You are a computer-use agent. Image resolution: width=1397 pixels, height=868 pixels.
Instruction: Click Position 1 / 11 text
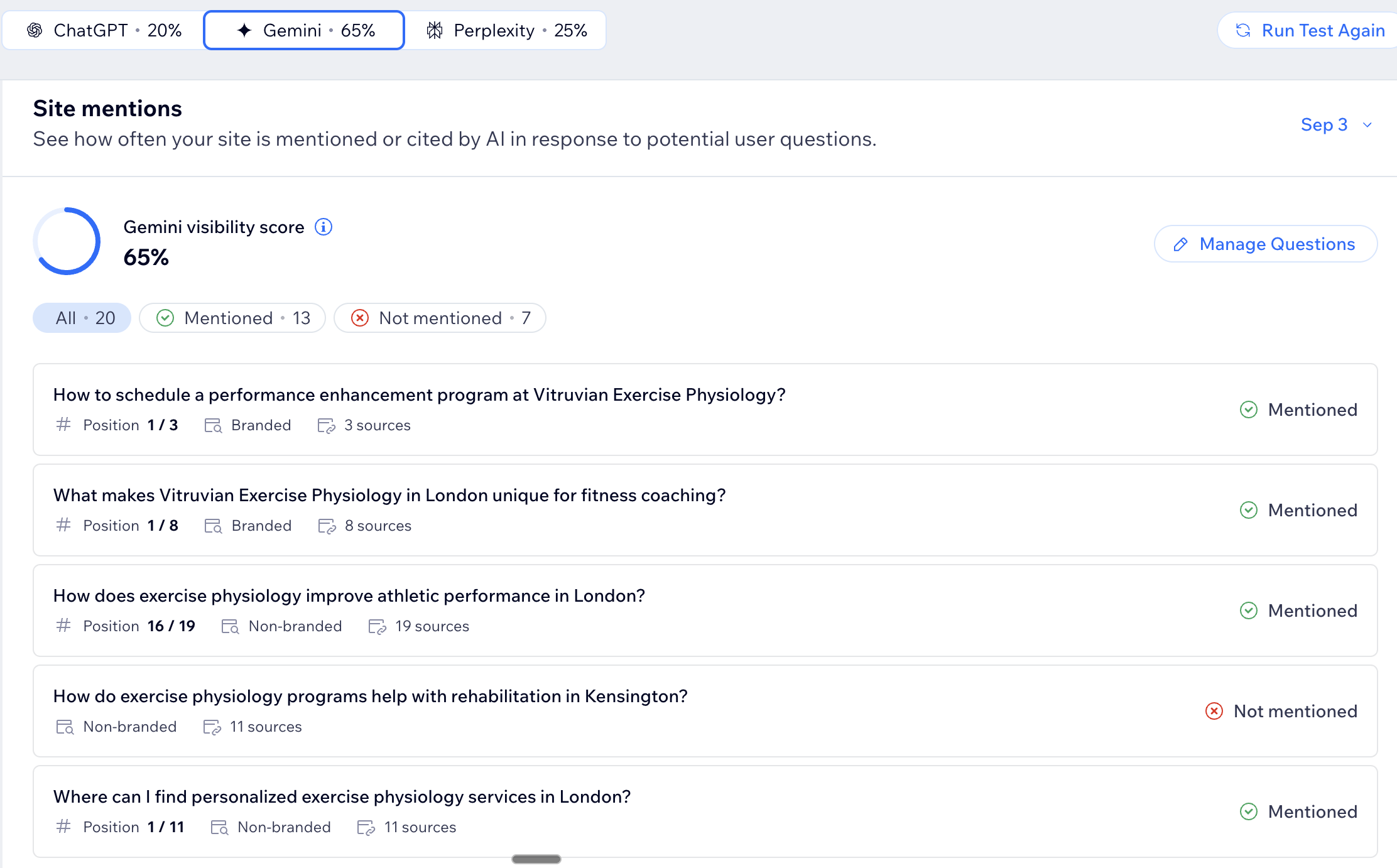click(x=134, y=827)
